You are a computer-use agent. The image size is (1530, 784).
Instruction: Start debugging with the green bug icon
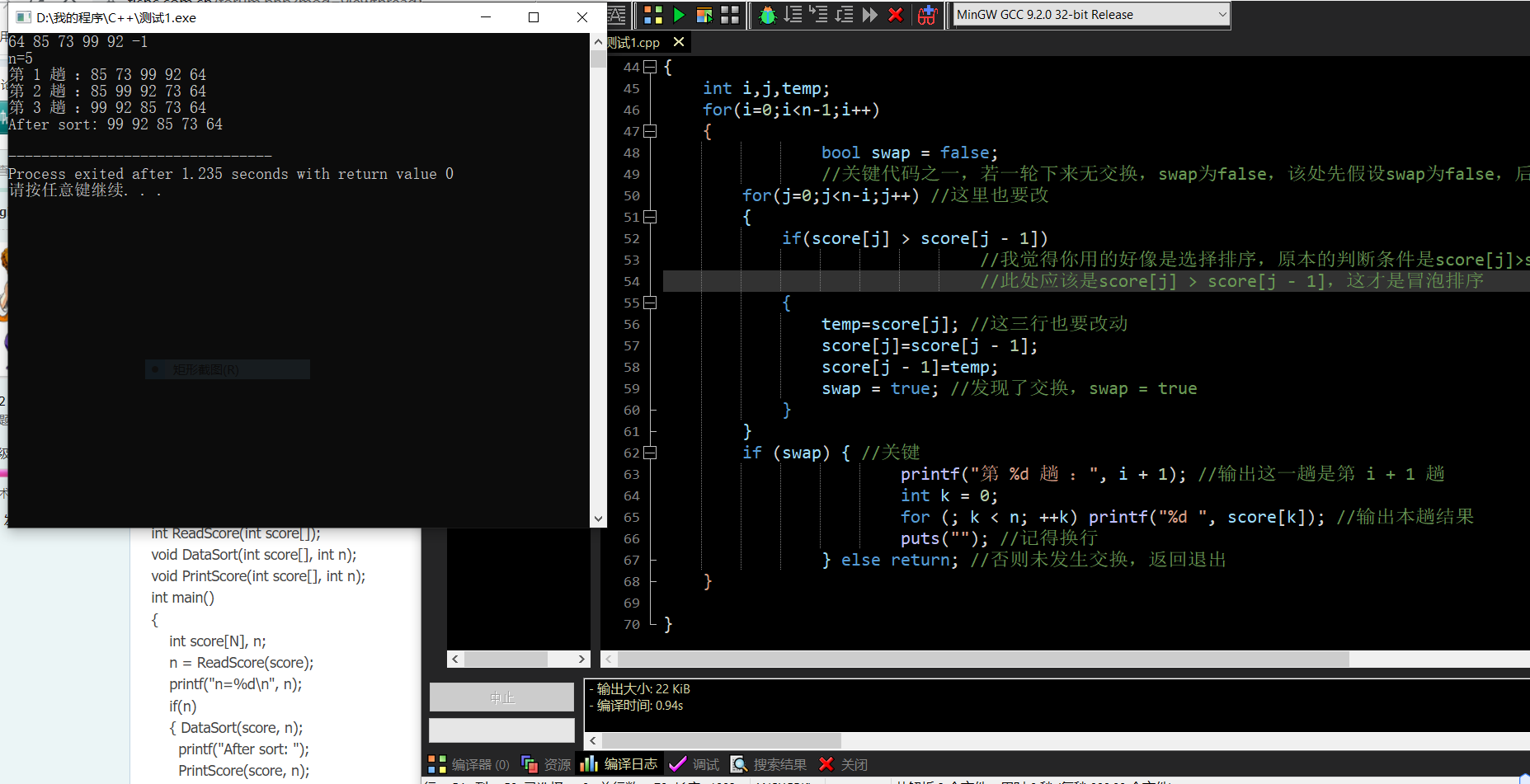pyautogui.click(x=768, y=15)
